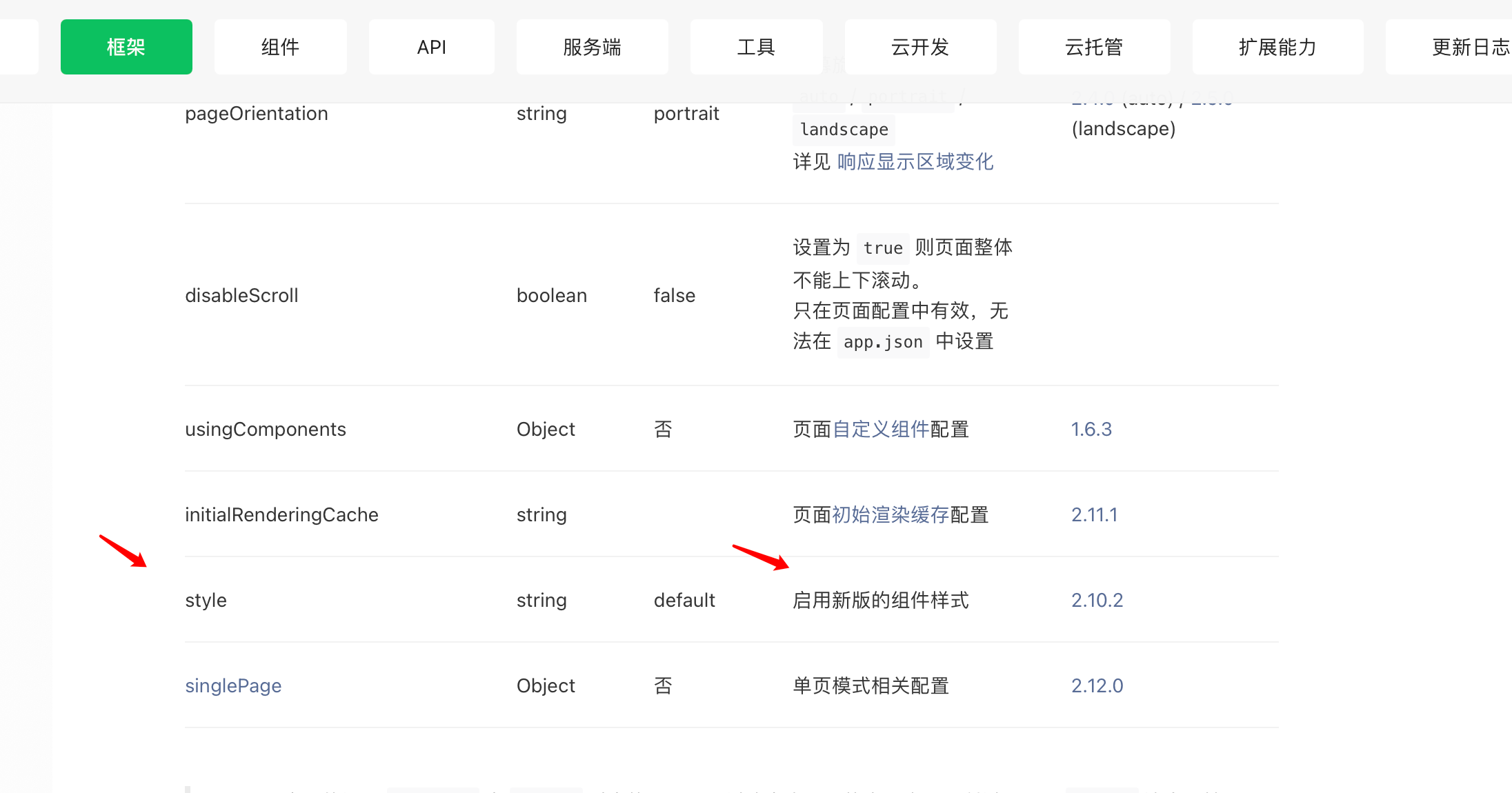1512x793 pixels.
Task: Switch to 云托管 tab
Action: click(x=1094, y=47)
